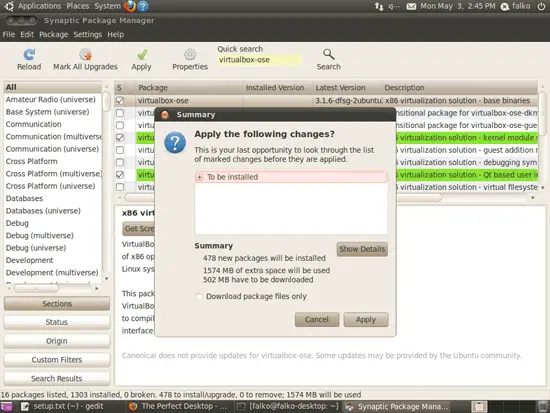Click Mark All Upgrades icon
Image resolution: width=550 pixels, height=413 pixels.
(85, 54)
